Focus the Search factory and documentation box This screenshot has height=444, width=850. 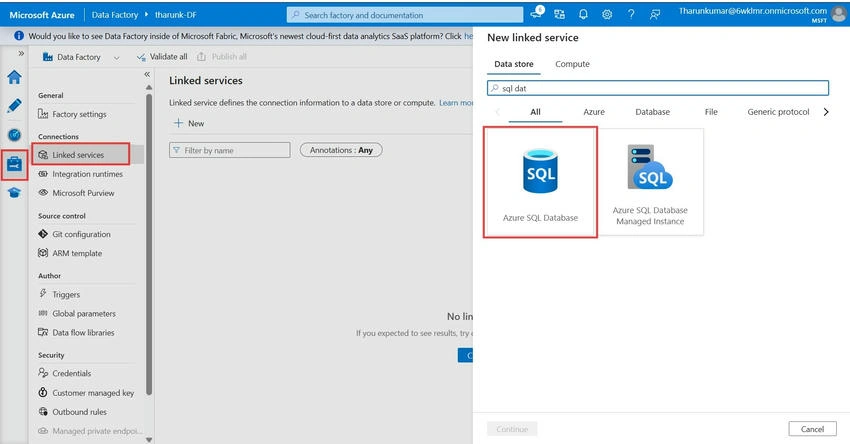405,15
